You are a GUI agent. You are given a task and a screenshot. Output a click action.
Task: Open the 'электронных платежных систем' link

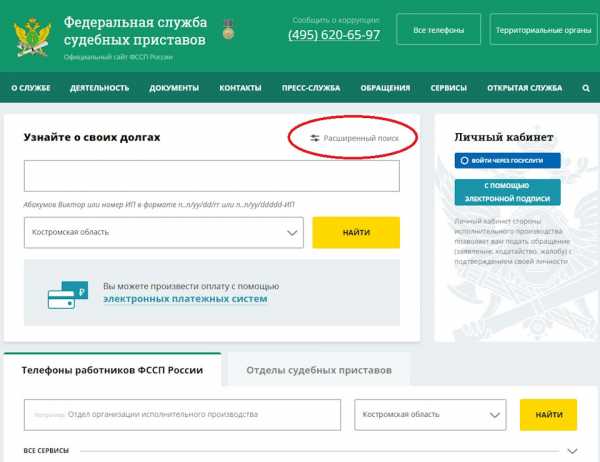pyautogui.click(x=185, y=299)
